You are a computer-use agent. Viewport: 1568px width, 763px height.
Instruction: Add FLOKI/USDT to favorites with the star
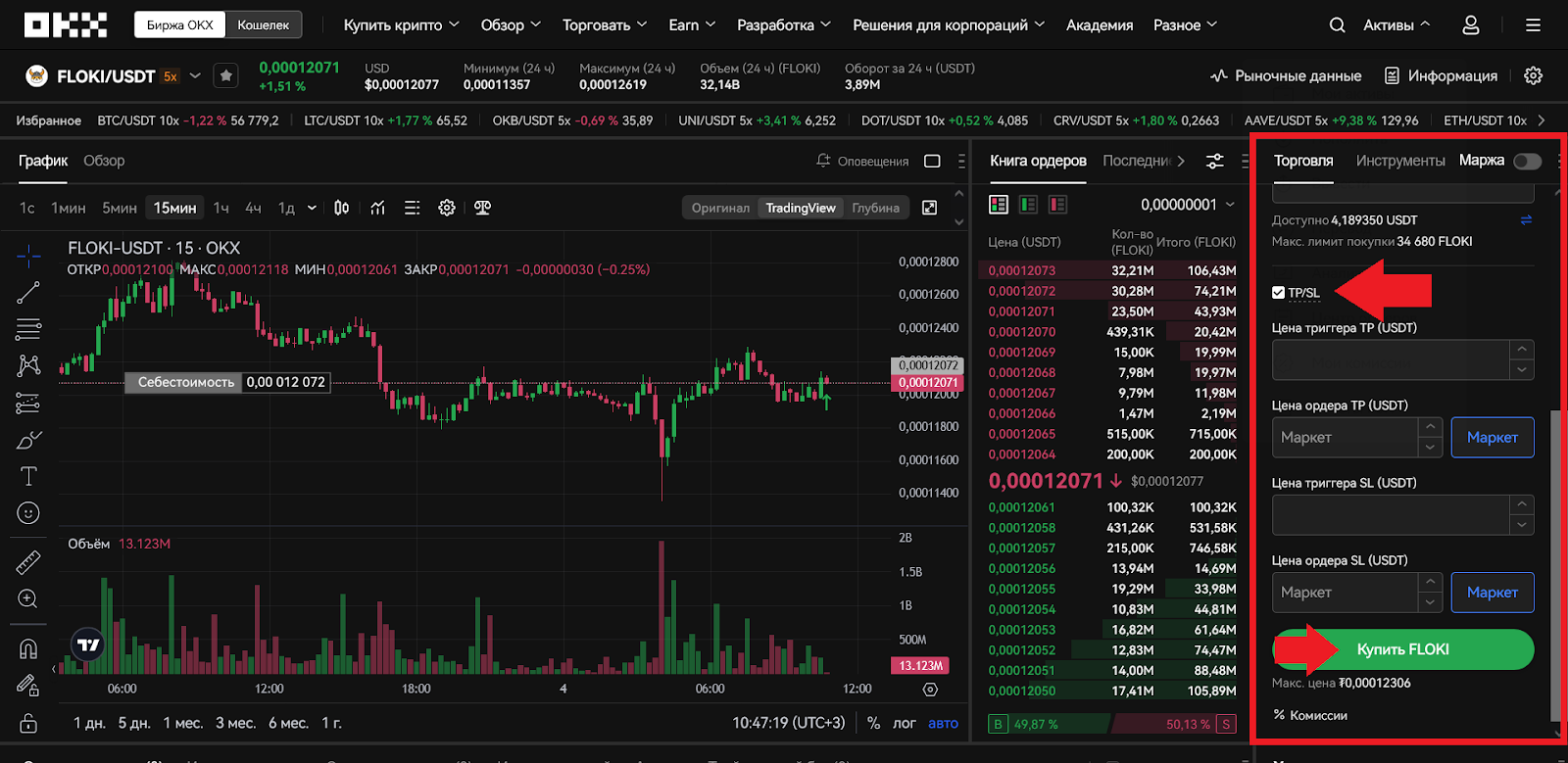click(226, 75)
